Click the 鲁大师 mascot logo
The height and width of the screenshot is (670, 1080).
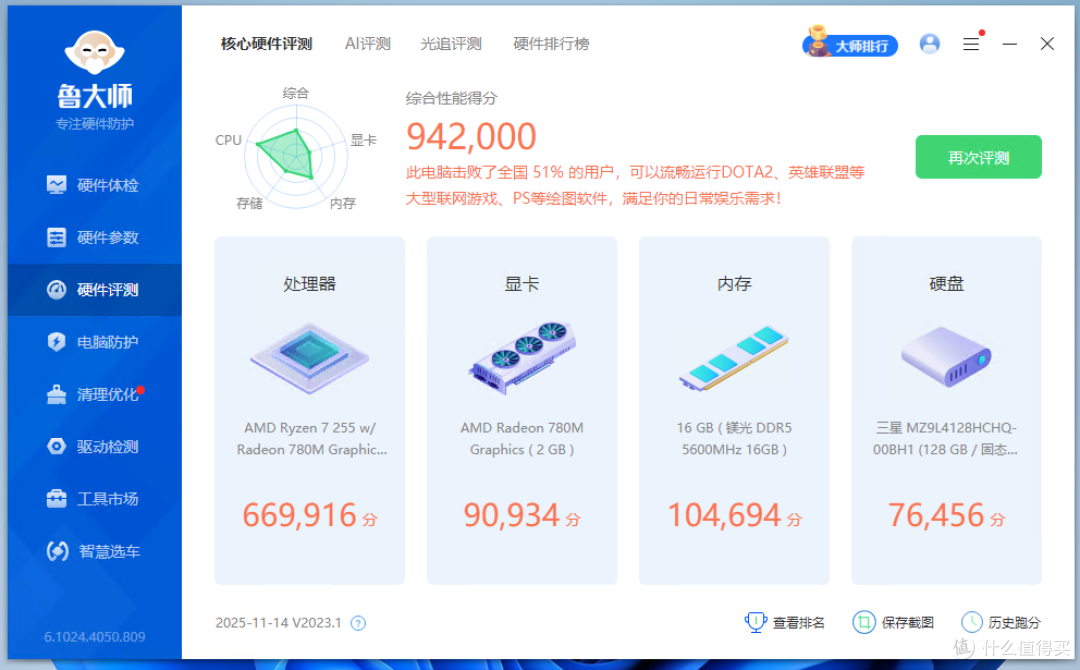click(x=94, y=53)
